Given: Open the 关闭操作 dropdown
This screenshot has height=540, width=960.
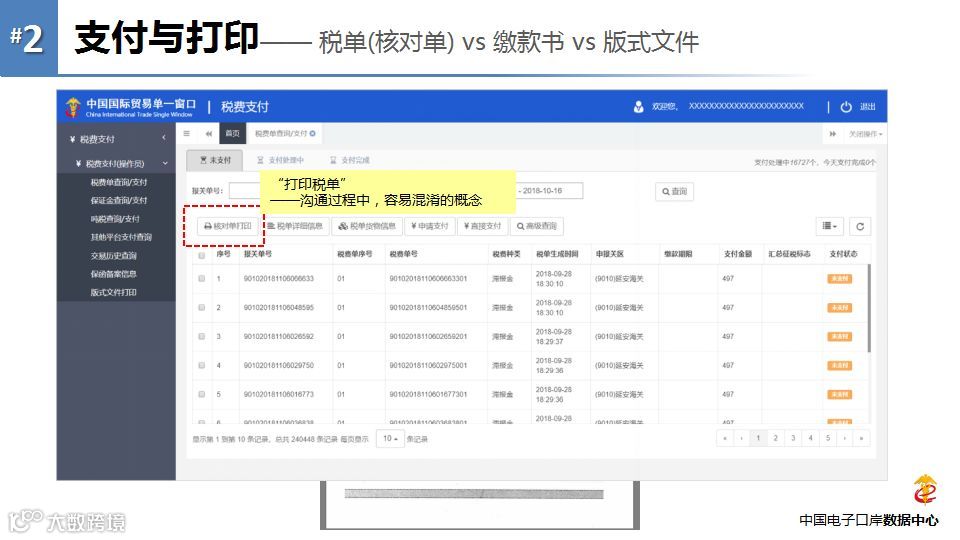Looking at the screenshot, I should [865, 133].
